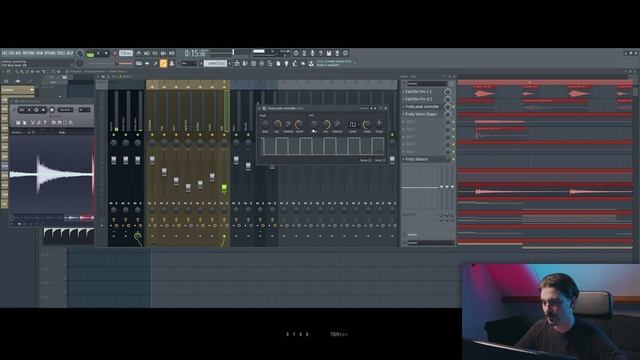Select the FabFilter Pro-C 2 effect slot
Screen dimensions: 640x360
tap(424, 91)
